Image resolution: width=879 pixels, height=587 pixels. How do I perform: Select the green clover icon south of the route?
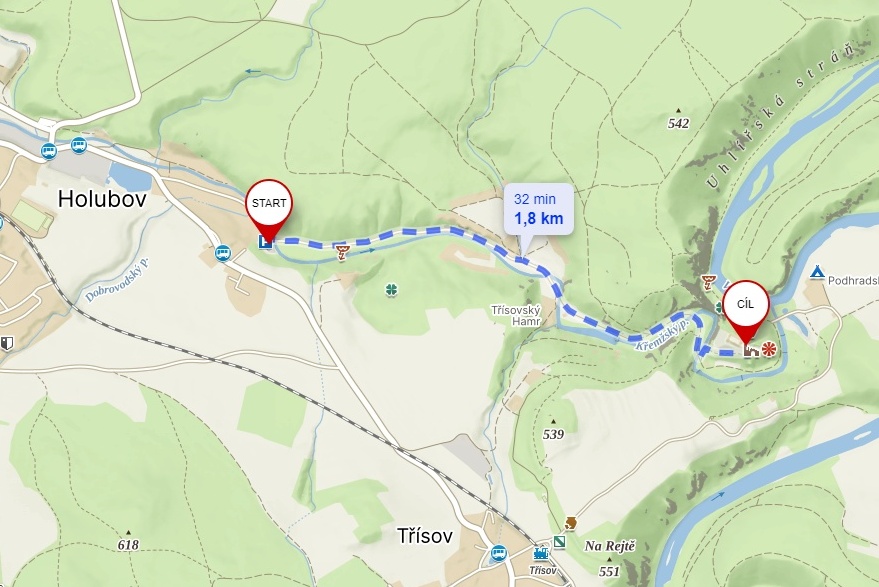tap(391, 290)
